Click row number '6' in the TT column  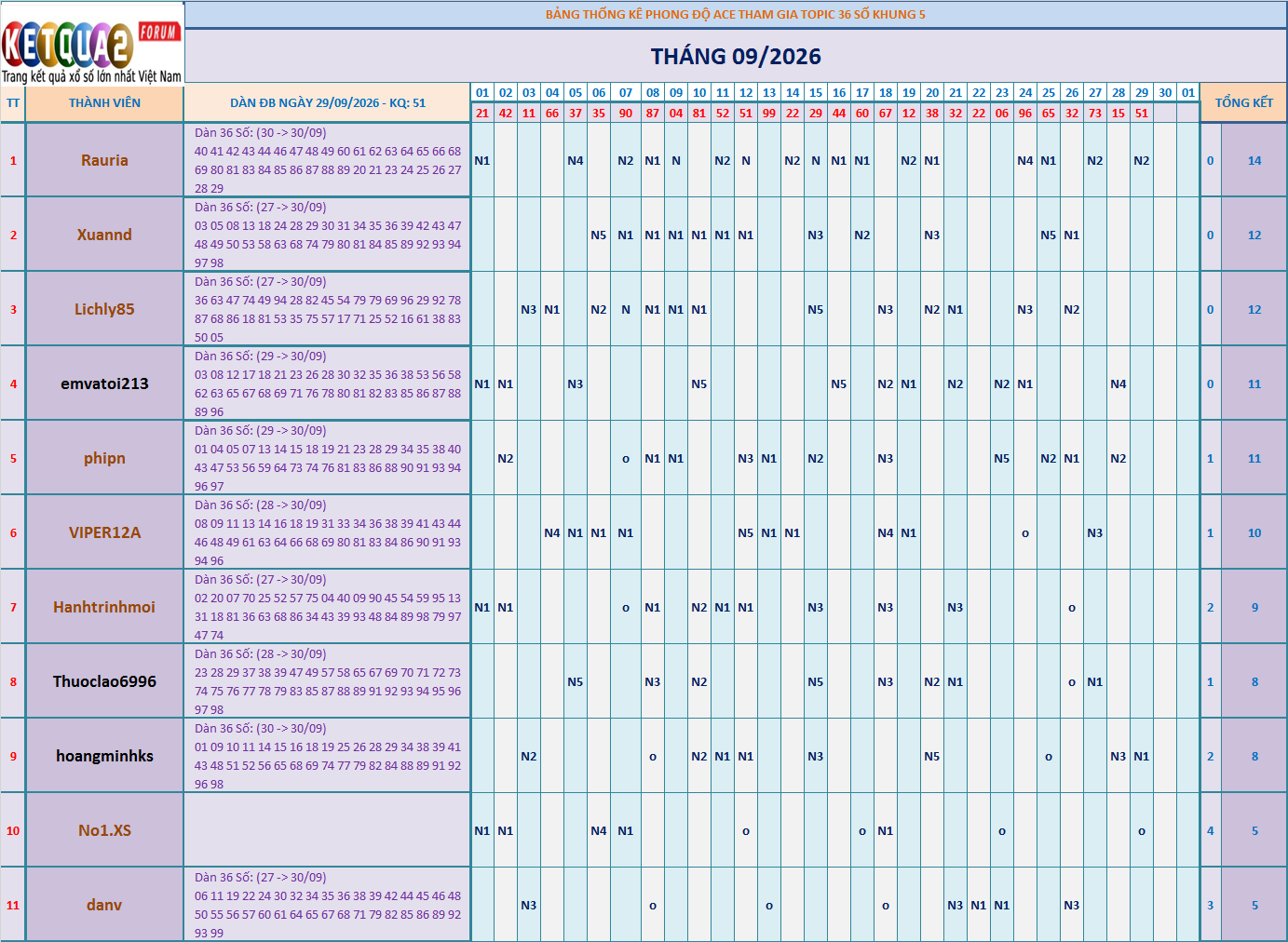pyautogui.click(x=13, y=532)
